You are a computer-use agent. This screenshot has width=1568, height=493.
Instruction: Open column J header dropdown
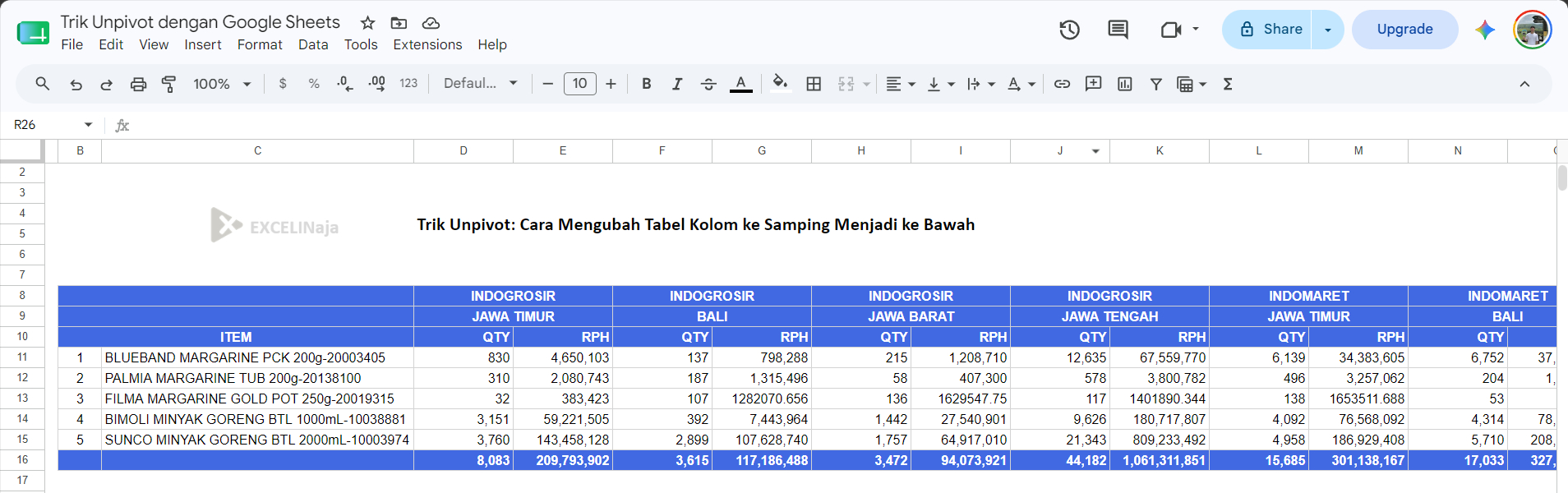coord(1095,151)
